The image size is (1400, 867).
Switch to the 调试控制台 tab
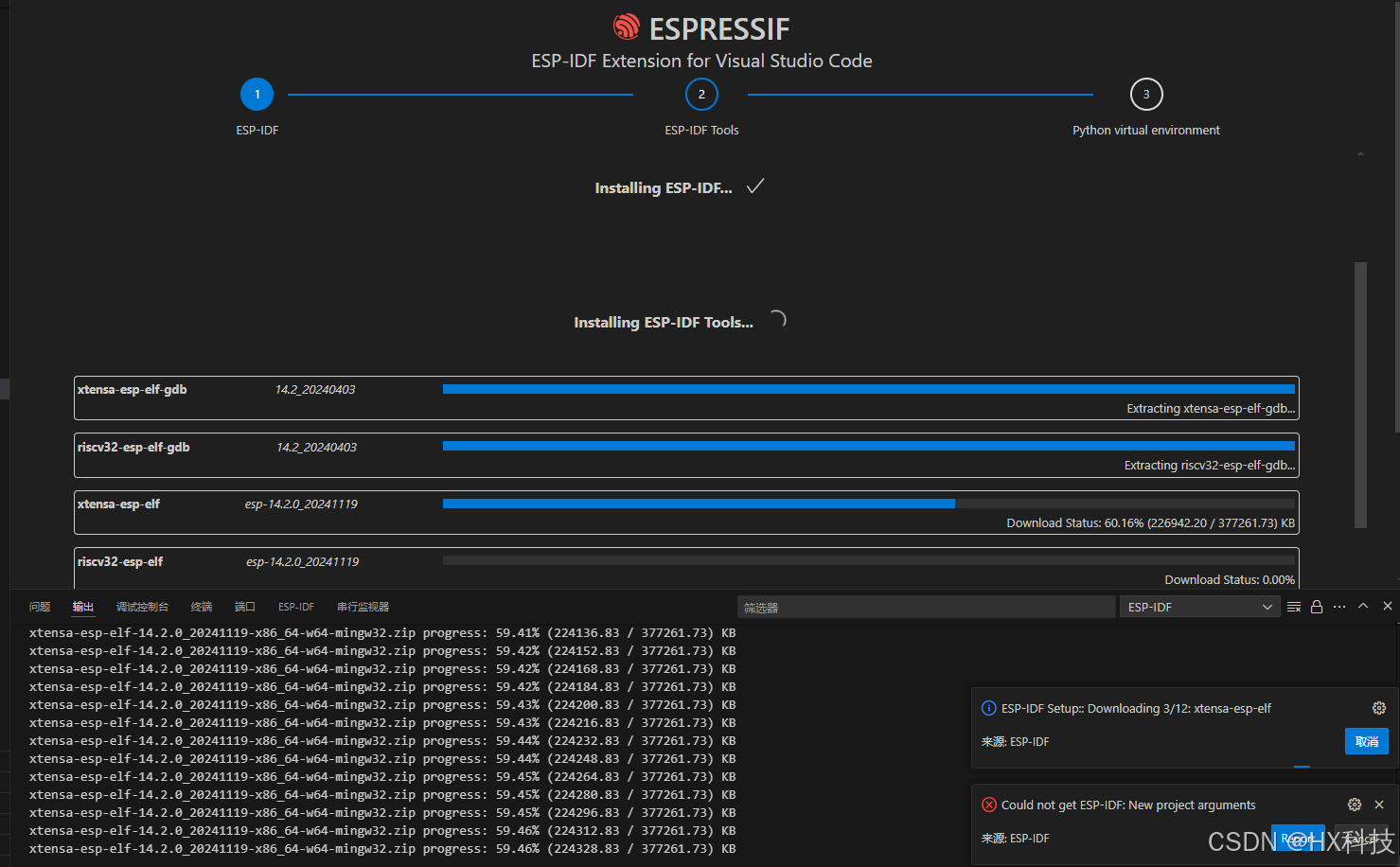click(142, 607)
